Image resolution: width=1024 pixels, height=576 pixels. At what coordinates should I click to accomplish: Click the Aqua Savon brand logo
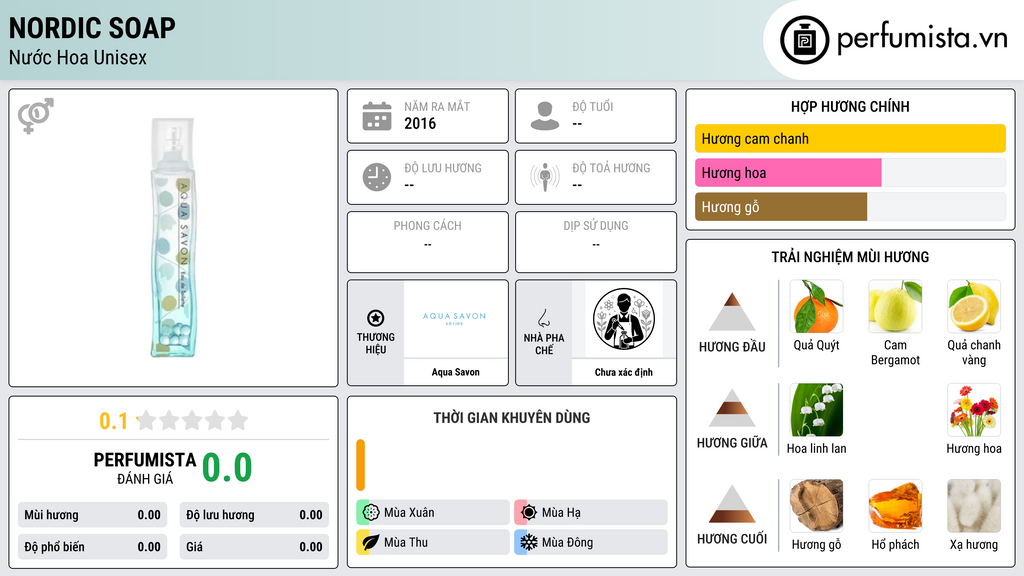[x=455, y=318]
